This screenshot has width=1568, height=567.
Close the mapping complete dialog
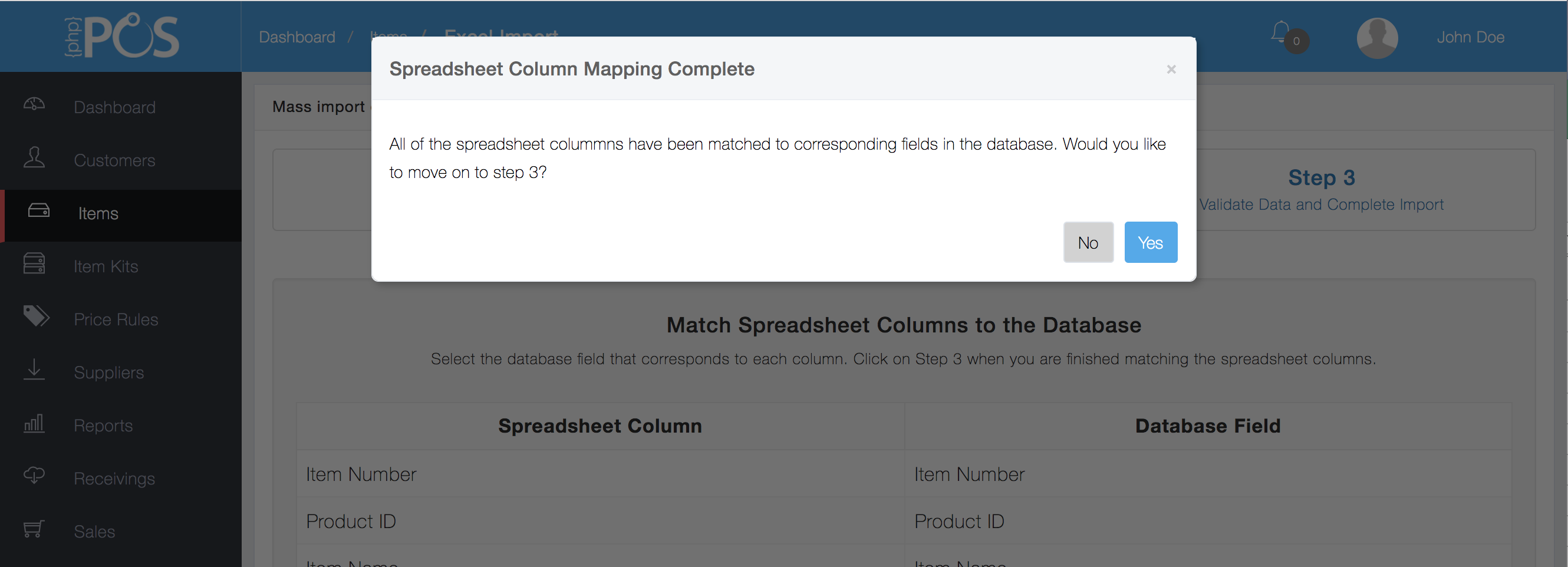(1171, 70)
